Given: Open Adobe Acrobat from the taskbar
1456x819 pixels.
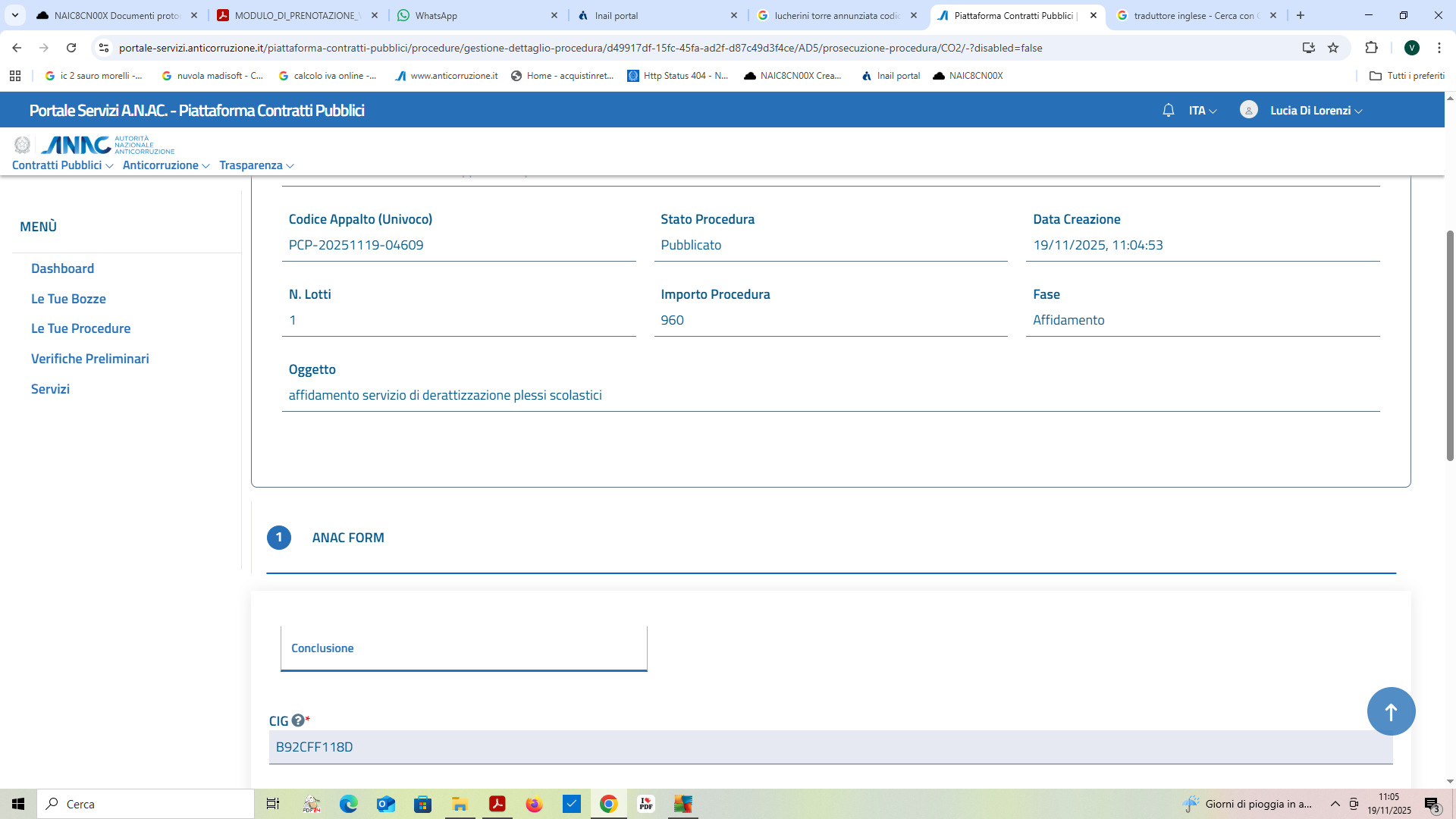Looking at the screenshot, I should [x=497, y=804].
